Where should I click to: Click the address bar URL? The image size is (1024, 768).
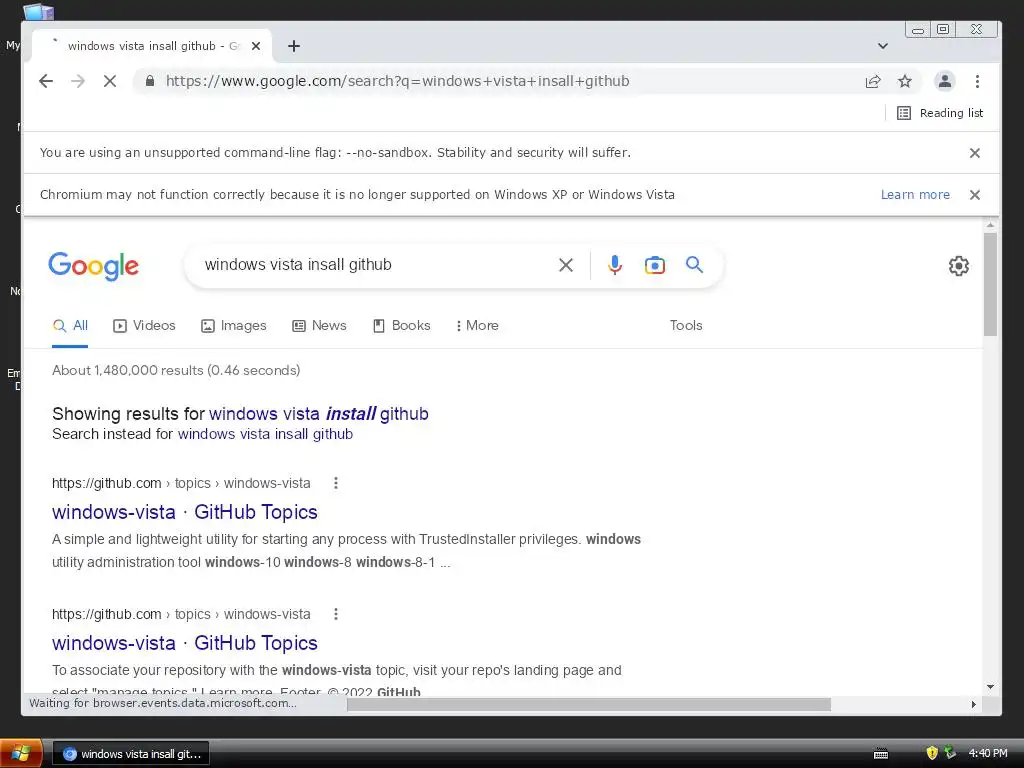point(398,81)
